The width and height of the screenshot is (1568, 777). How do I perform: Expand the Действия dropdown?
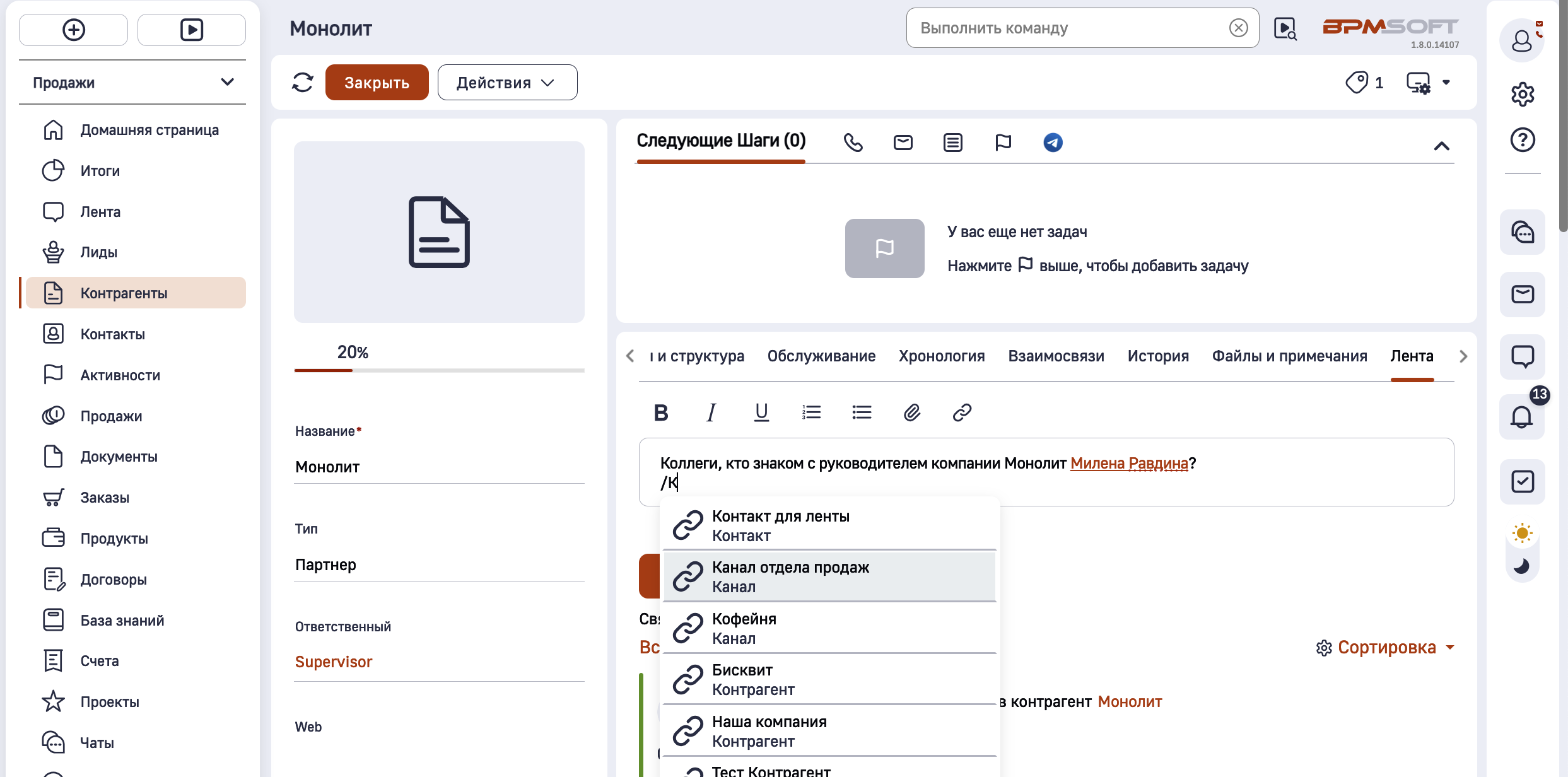click(x=506, y=82)
